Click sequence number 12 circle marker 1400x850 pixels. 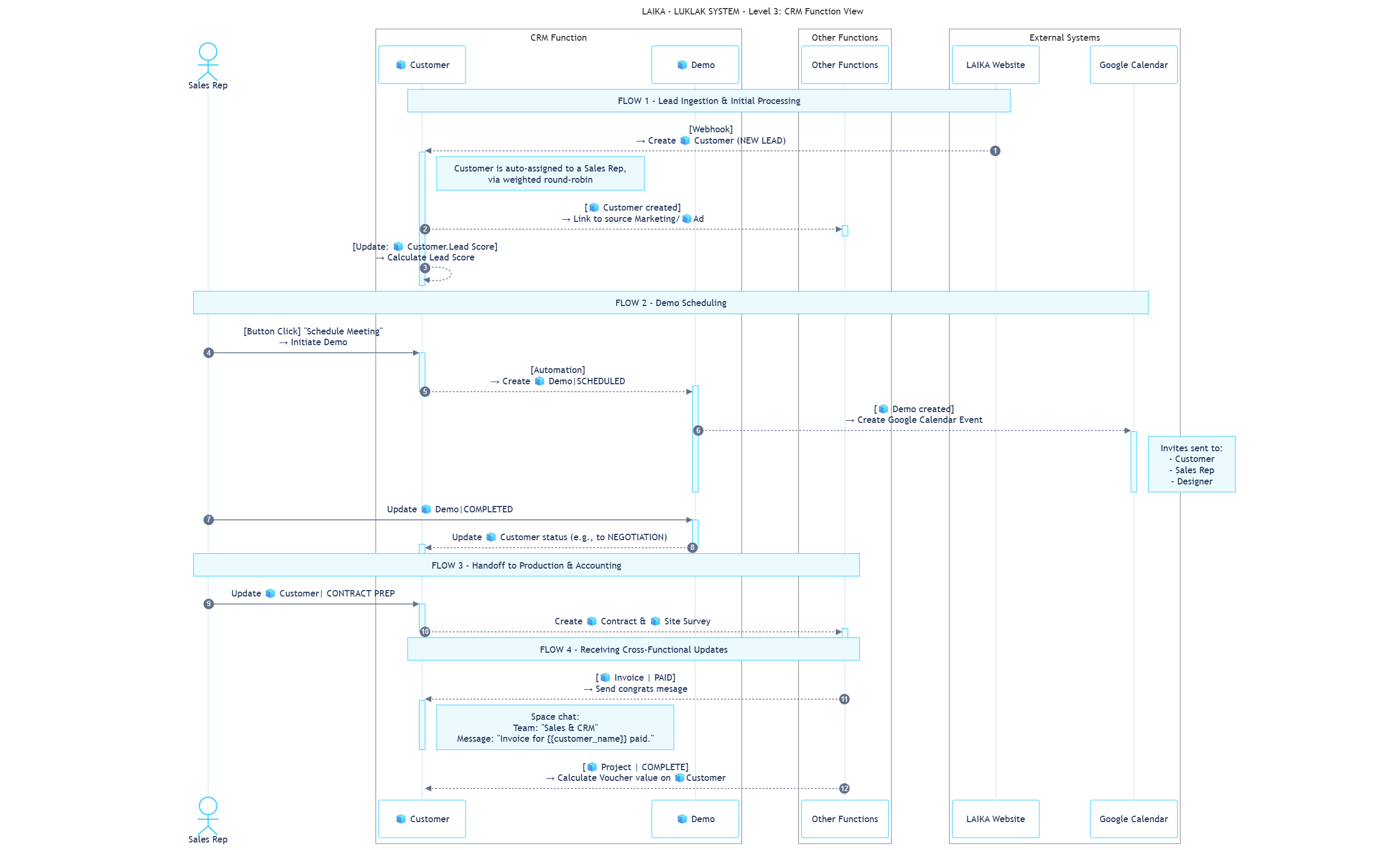844,789
